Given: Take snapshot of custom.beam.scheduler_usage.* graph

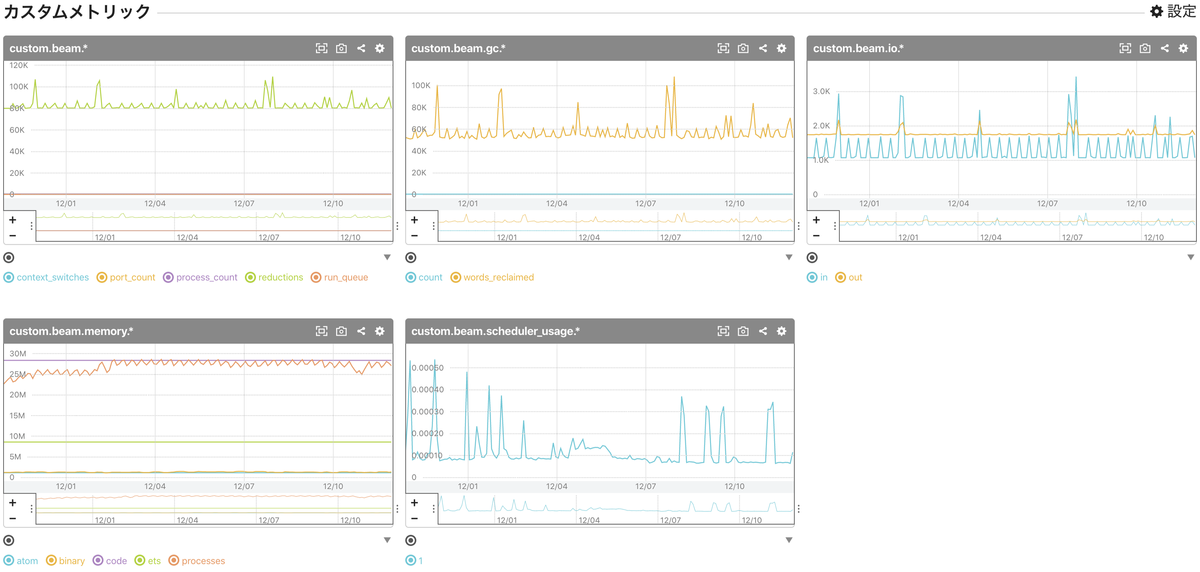Looking at the screenshot, I should coord(743,331).
